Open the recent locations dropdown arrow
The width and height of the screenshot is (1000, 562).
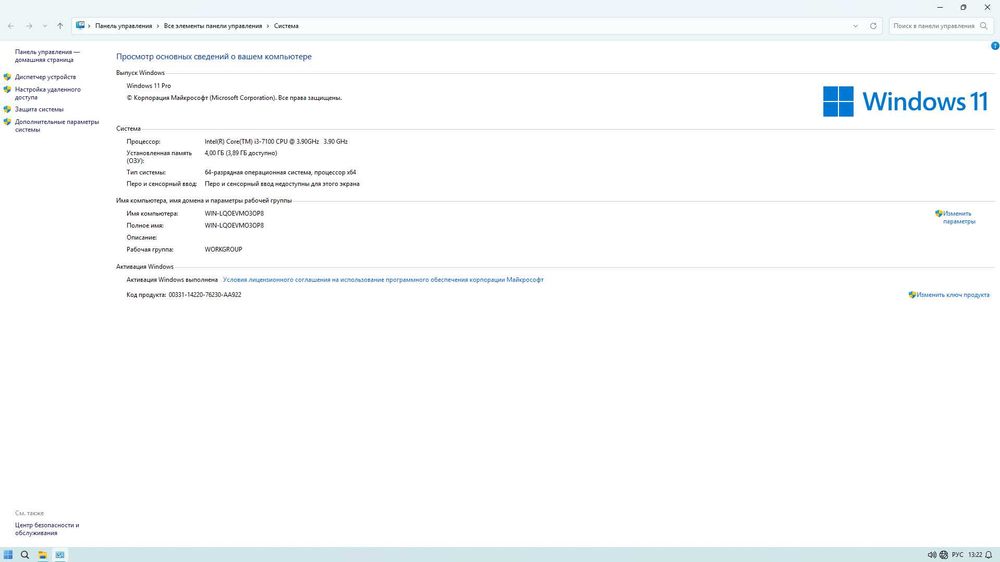point(45,26)
